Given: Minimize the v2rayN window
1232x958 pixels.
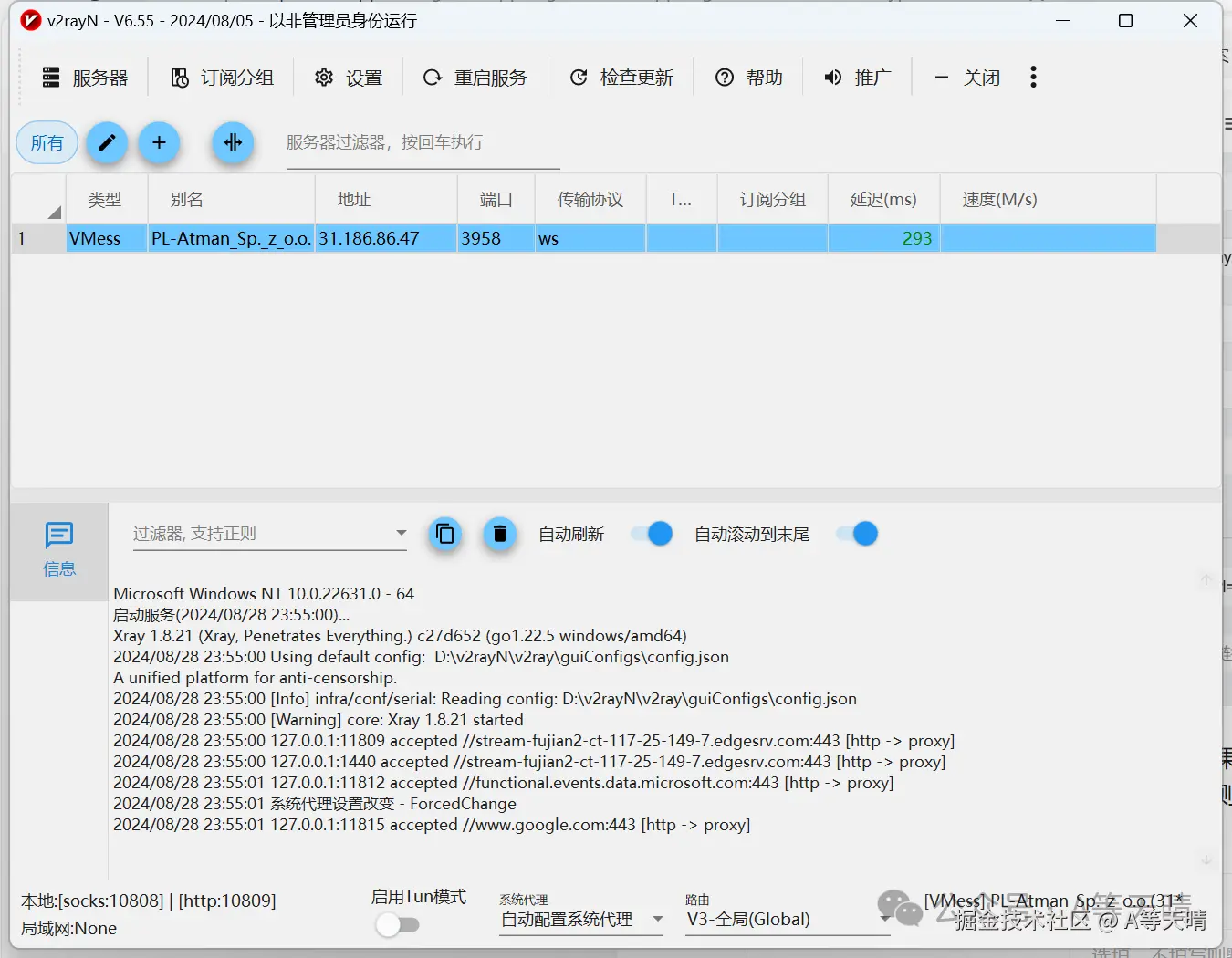Looking at the screenshot, I should click(1062, 20).
